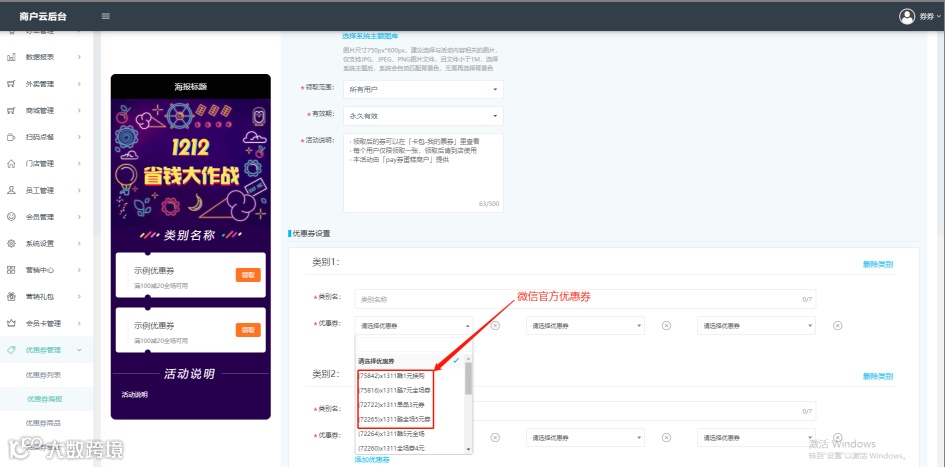This screenshot has height=467, width=945.
Task: Click the 1212 省钱大作战 poster image
Action: pyautogui.click(x=190, y=161)
